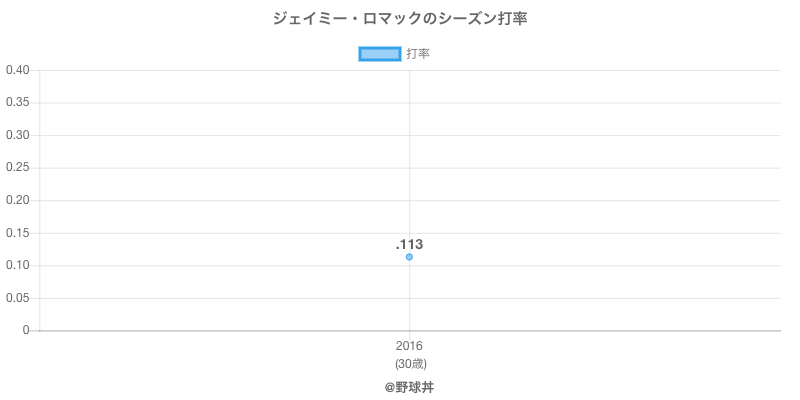Click the 0.20 y-axis tick label

(x=18, y=200)
